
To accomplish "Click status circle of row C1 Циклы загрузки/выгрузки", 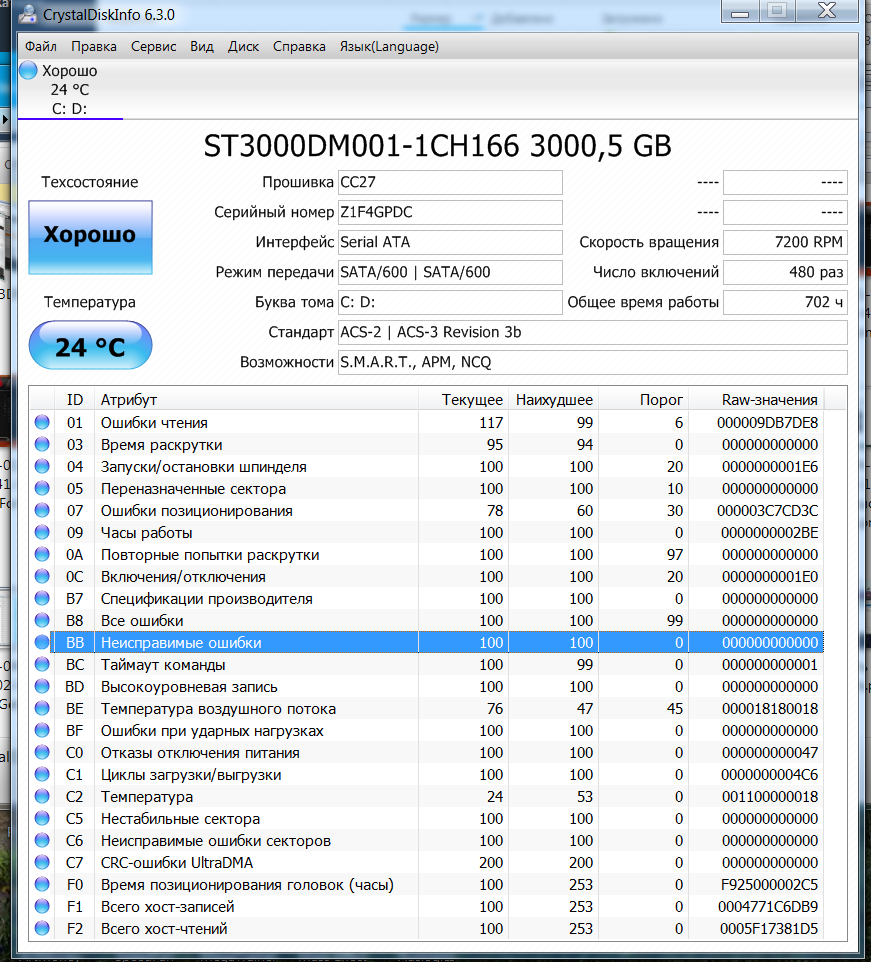I will tap(42, 774).
